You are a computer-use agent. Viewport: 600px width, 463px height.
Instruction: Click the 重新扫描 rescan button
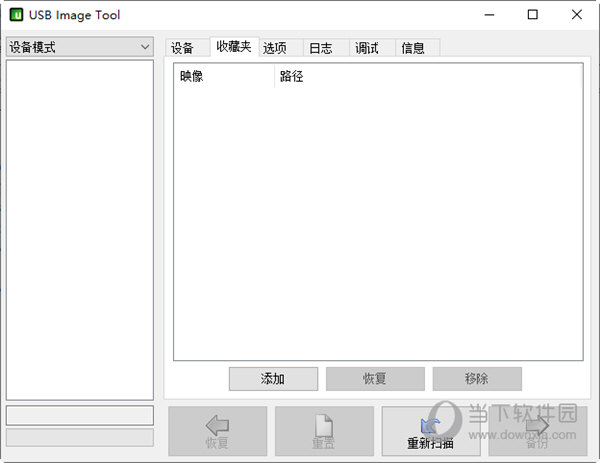pyautogui.click(x=431, y=431)
